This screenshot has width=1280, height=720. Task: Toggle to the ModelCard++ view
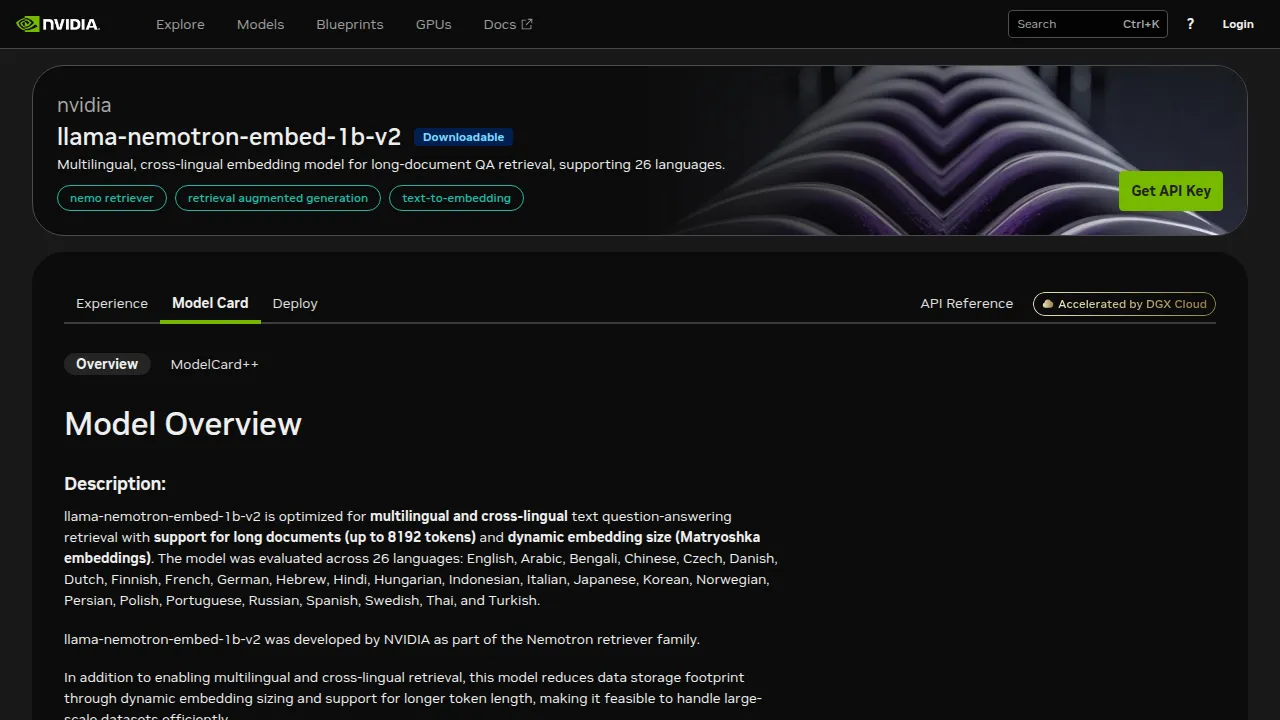click(214, 364)
